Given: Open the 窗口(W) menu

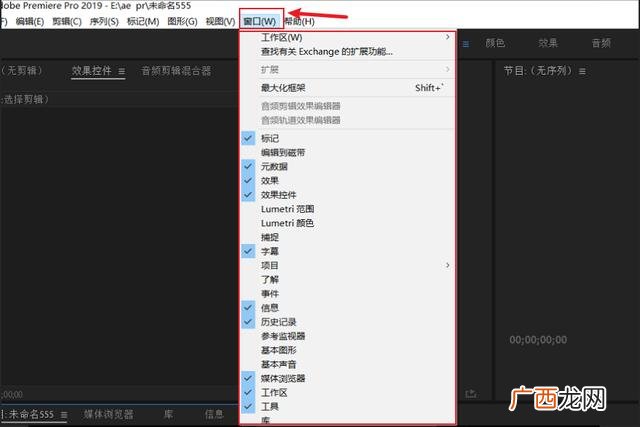Looking at the screenshot, I should click(260, 21).
